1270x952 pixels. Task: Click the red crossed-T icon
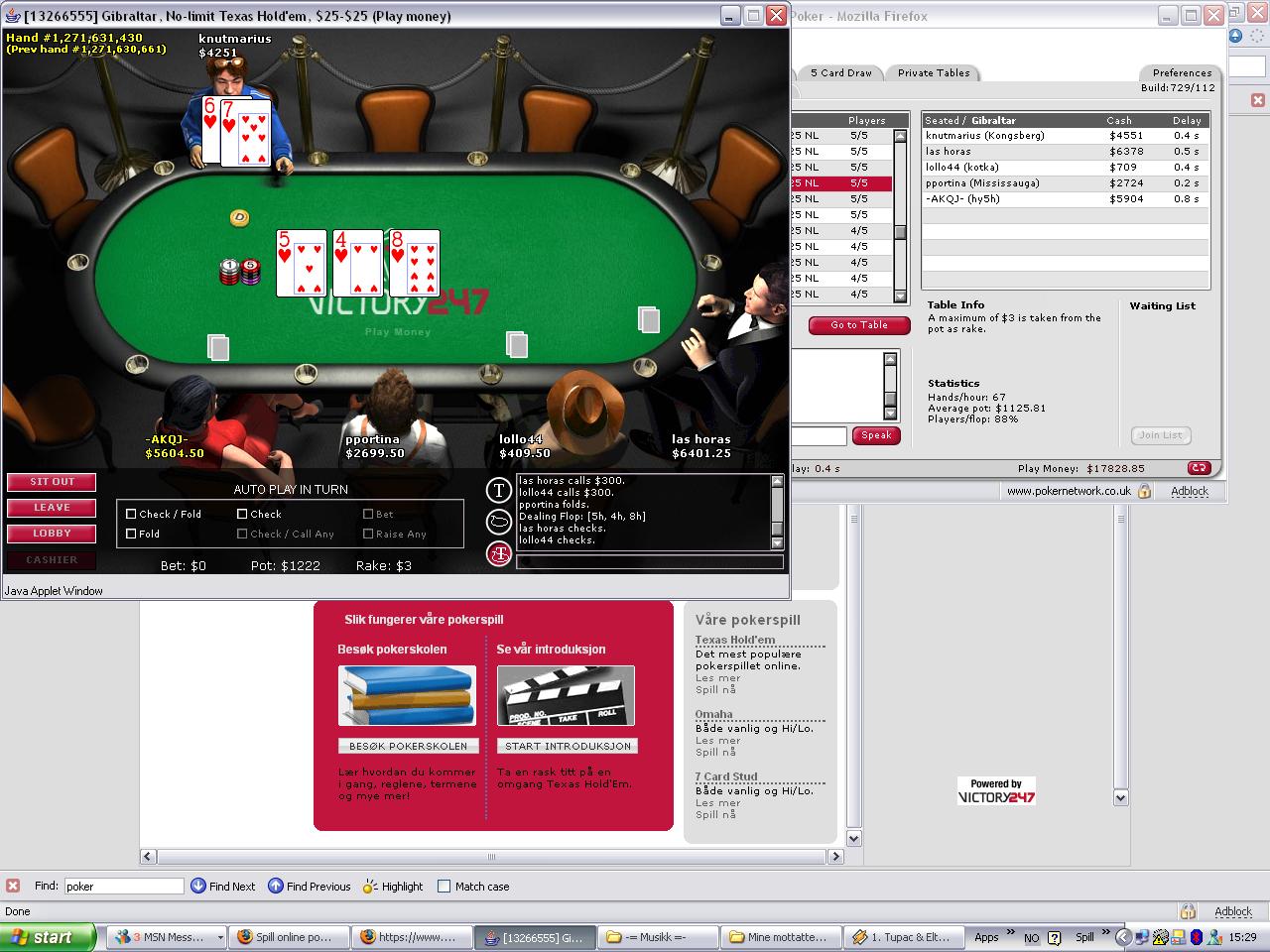[x=498, y=553]
